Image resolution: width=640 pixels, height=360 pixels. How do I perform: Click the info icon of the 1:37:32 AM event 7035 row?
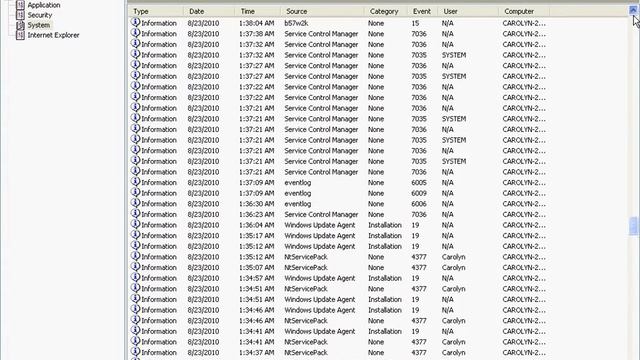135,55
